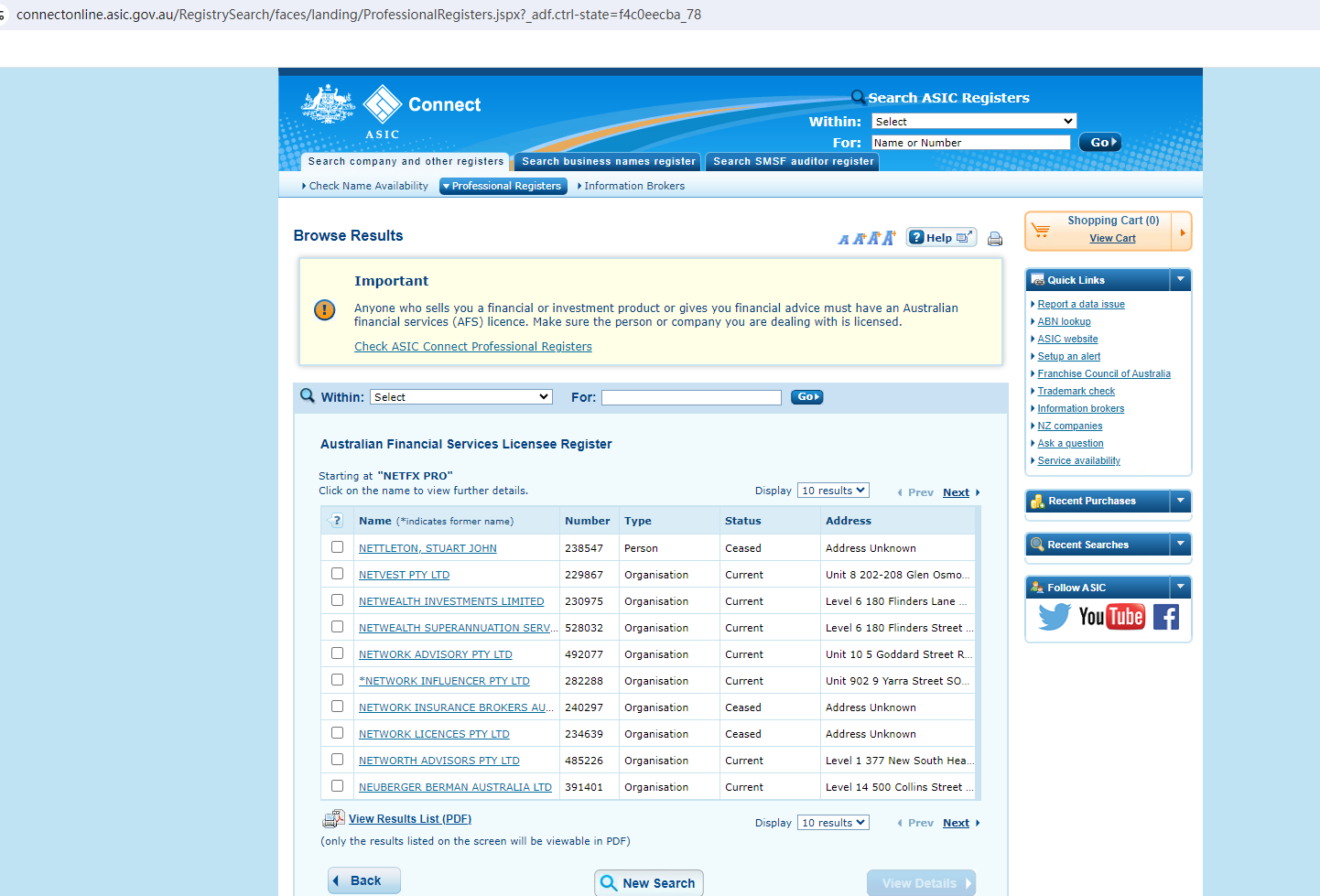This screenshot has height=896, width=1320.
Task: Print this page using the printer icon
Action: point(995,239)
